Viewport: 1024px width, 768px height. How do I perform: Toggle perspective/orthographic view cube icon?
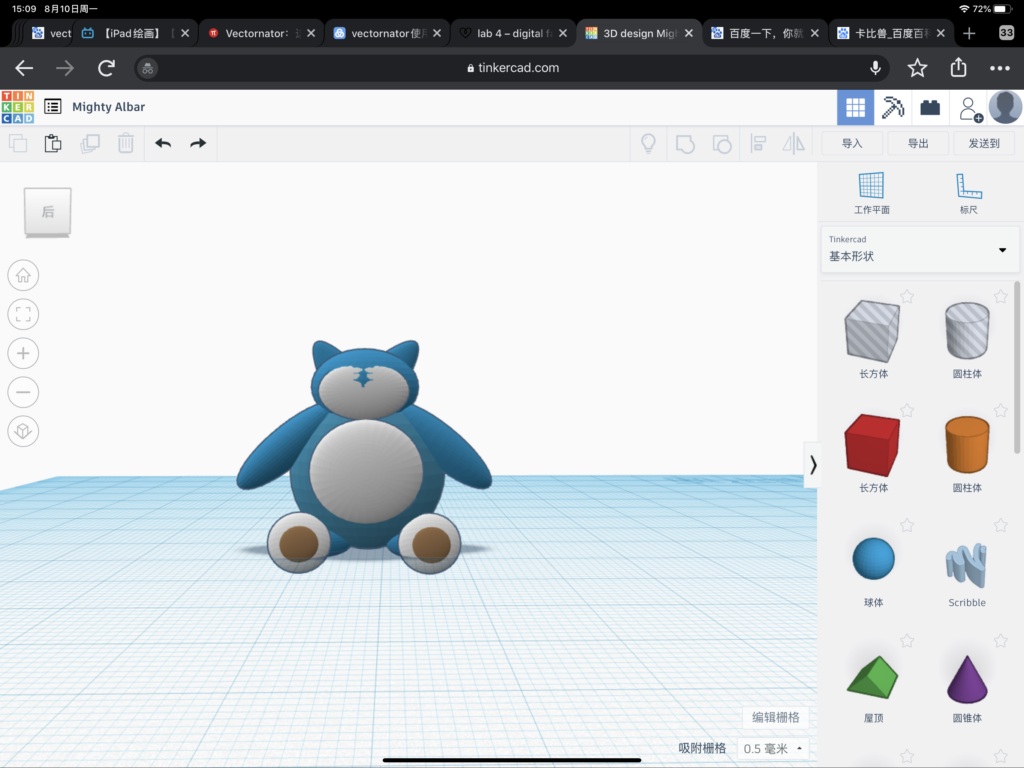pos(23,431)
